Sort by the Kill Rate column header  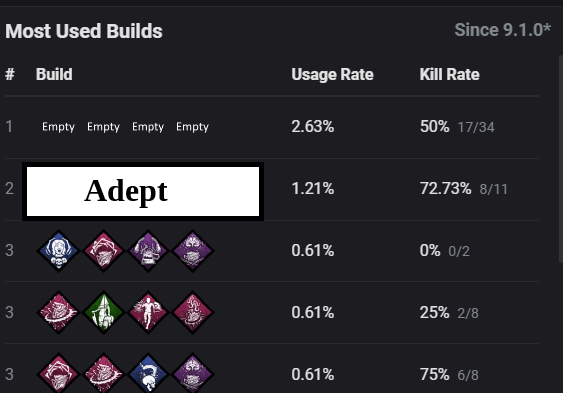tap(450, 75)
